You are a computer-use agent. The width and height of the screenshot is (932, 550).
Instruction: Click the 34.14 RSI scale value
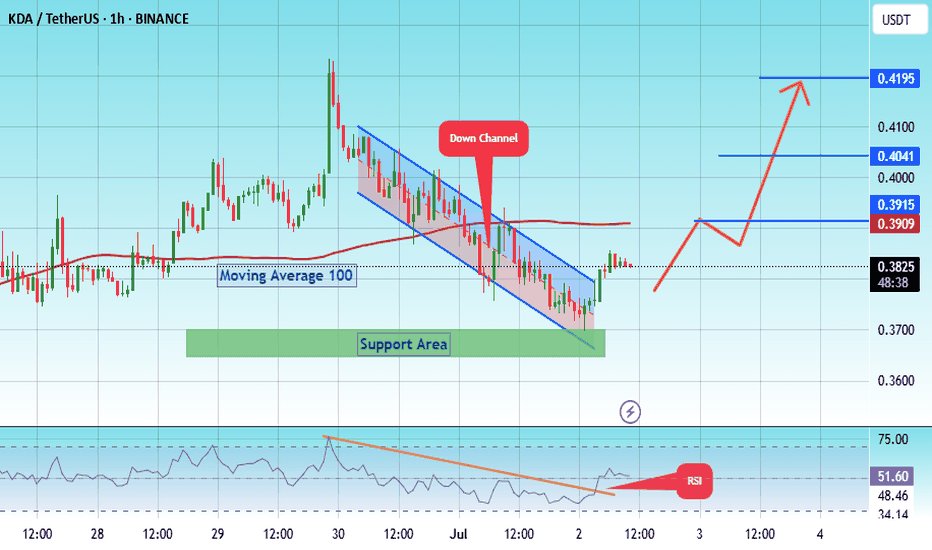click(x=893, y=514)
